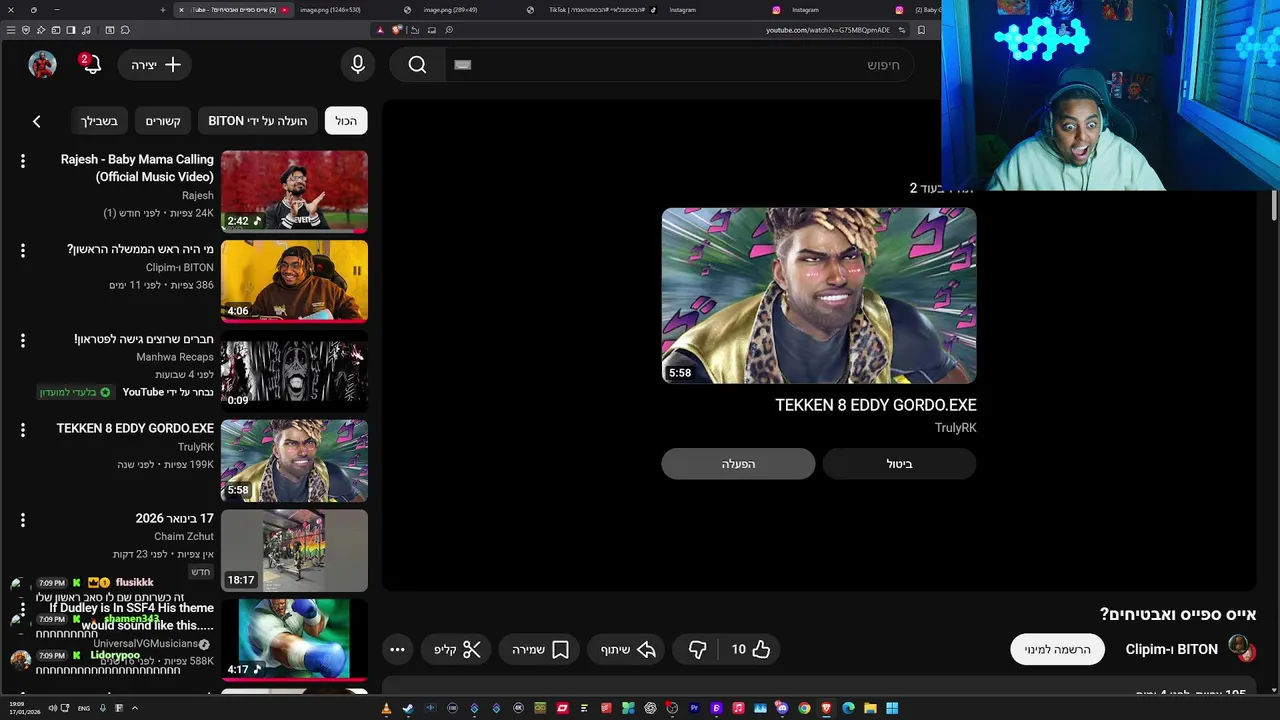
Task: Open upcoming TEKKEN 8 EDDY GORDO.EXE large thumbnail
Action: [x=819, y=296]
